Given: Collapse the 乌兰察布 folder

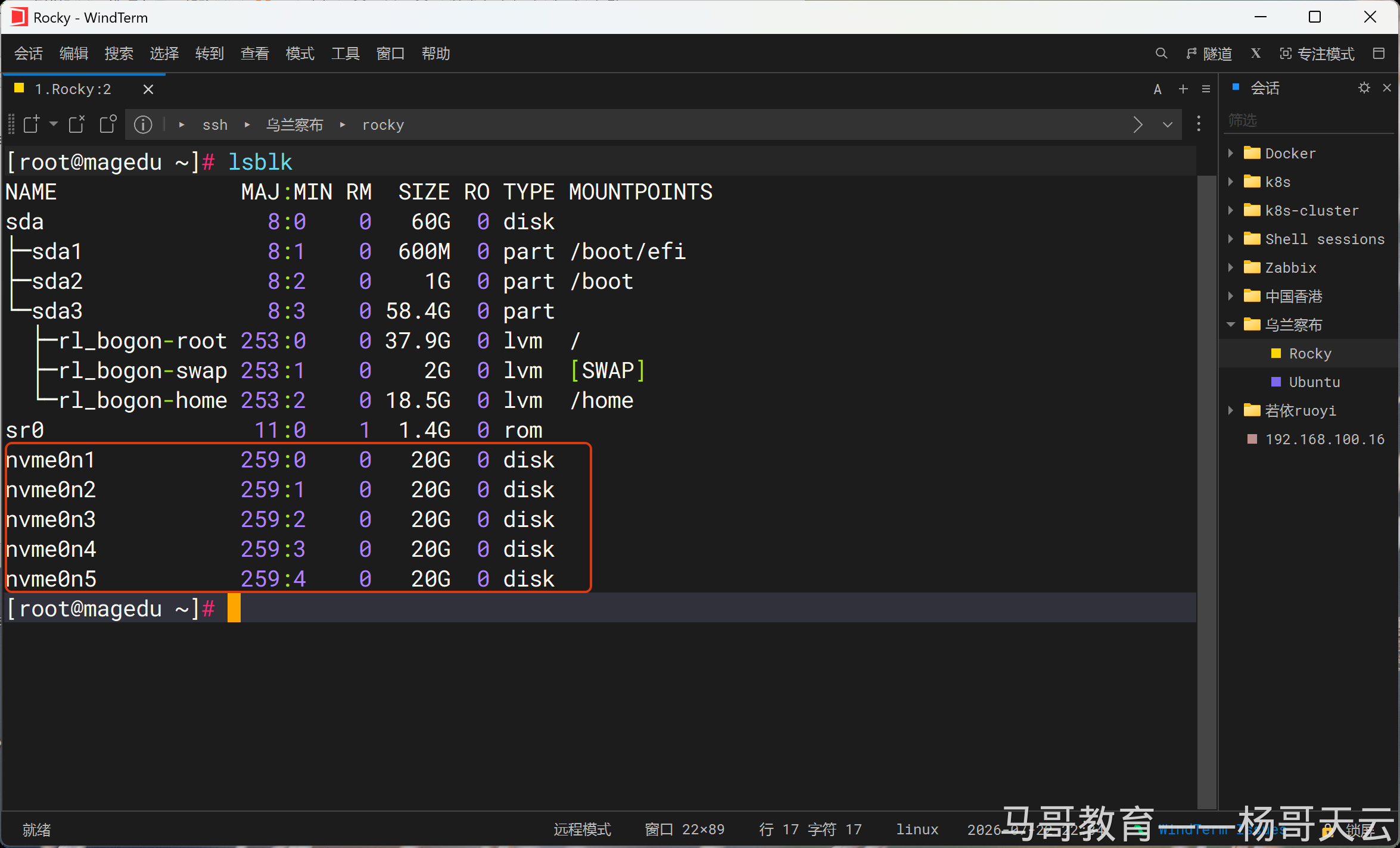Looking at the screenshot, I should (1231, 325).
